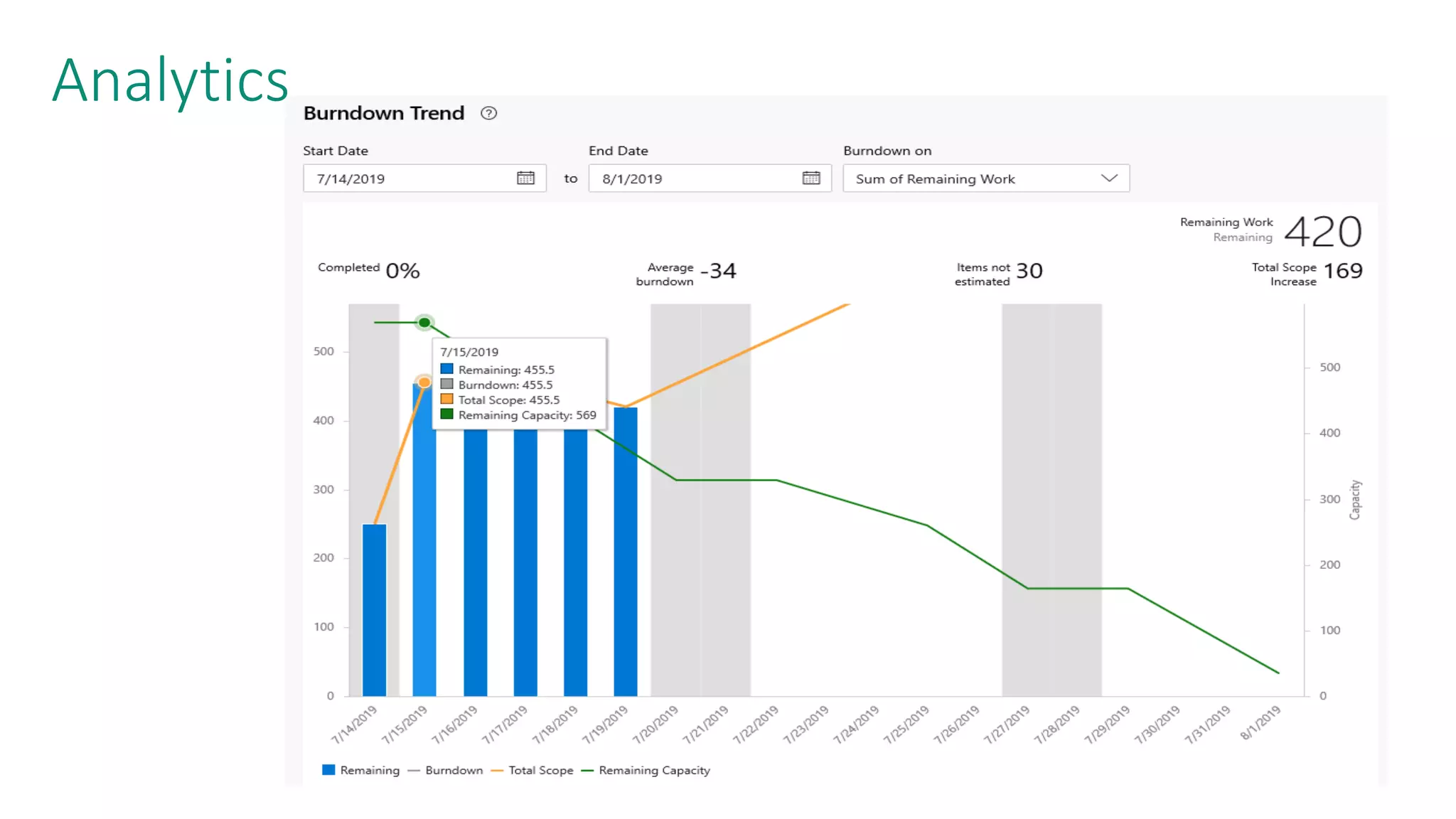Click the green Remaining Capacity data point marker

[424, 323]
